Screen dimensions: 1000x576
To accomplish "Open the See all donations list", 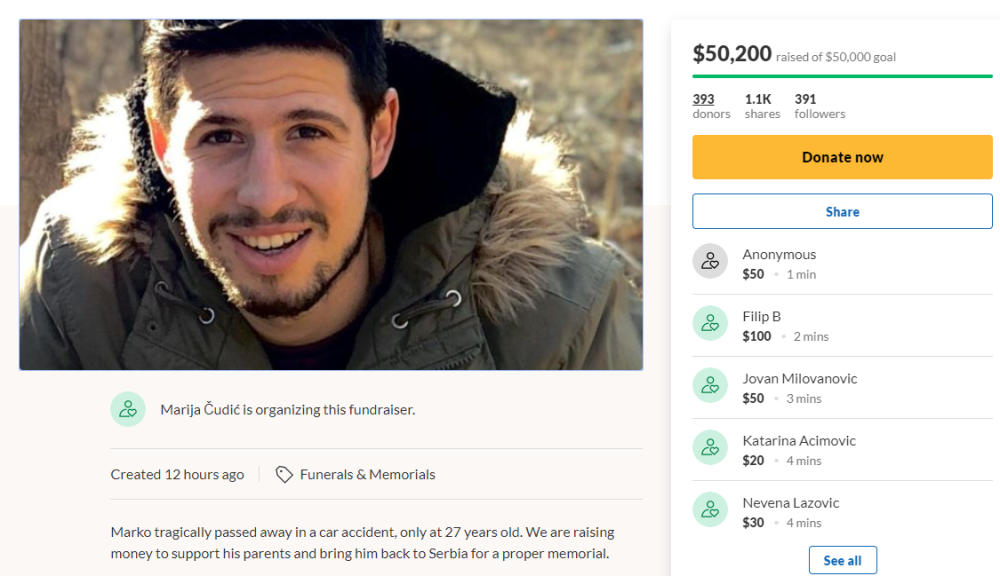I will click(842, 559).
